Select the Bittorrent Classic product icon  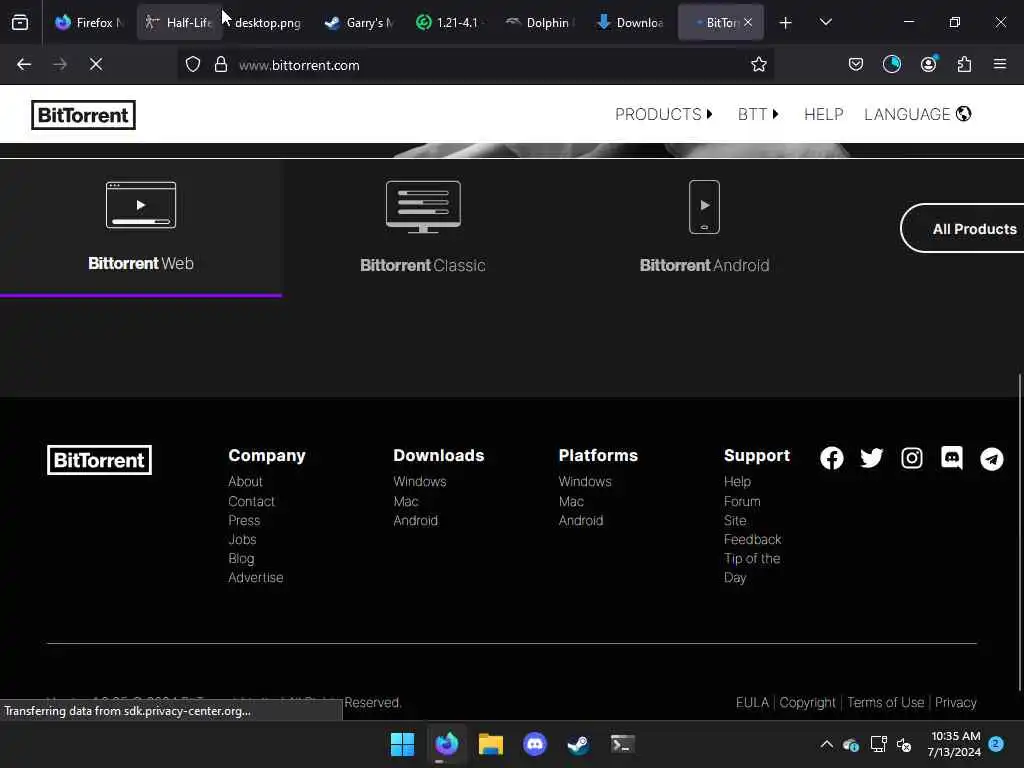point(423,207)
